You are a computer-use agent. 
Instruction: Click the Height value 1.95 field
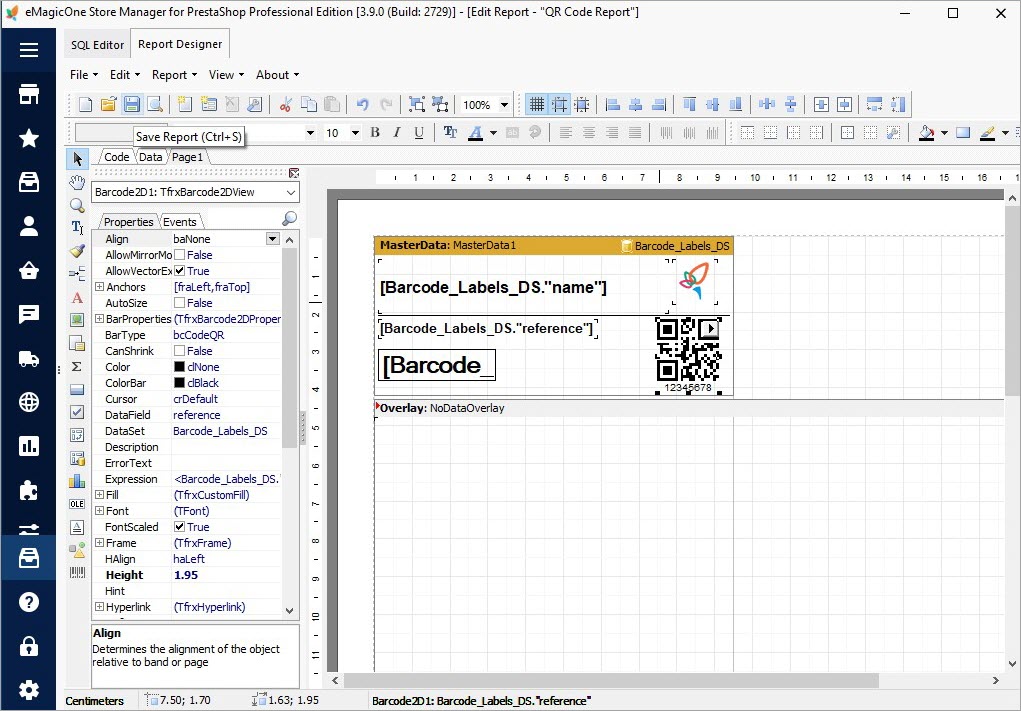226,575
